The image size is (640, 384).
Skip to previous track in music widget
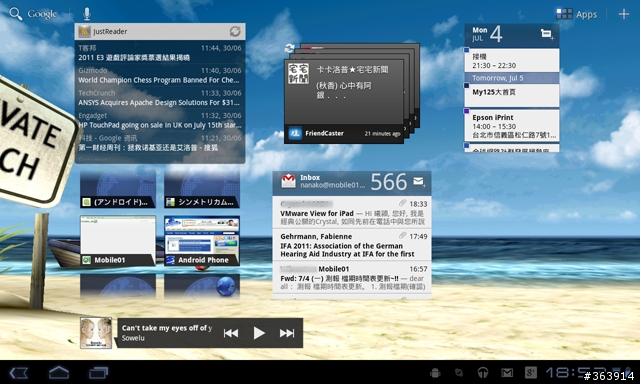pyautogui.click(x=231, y=333)
